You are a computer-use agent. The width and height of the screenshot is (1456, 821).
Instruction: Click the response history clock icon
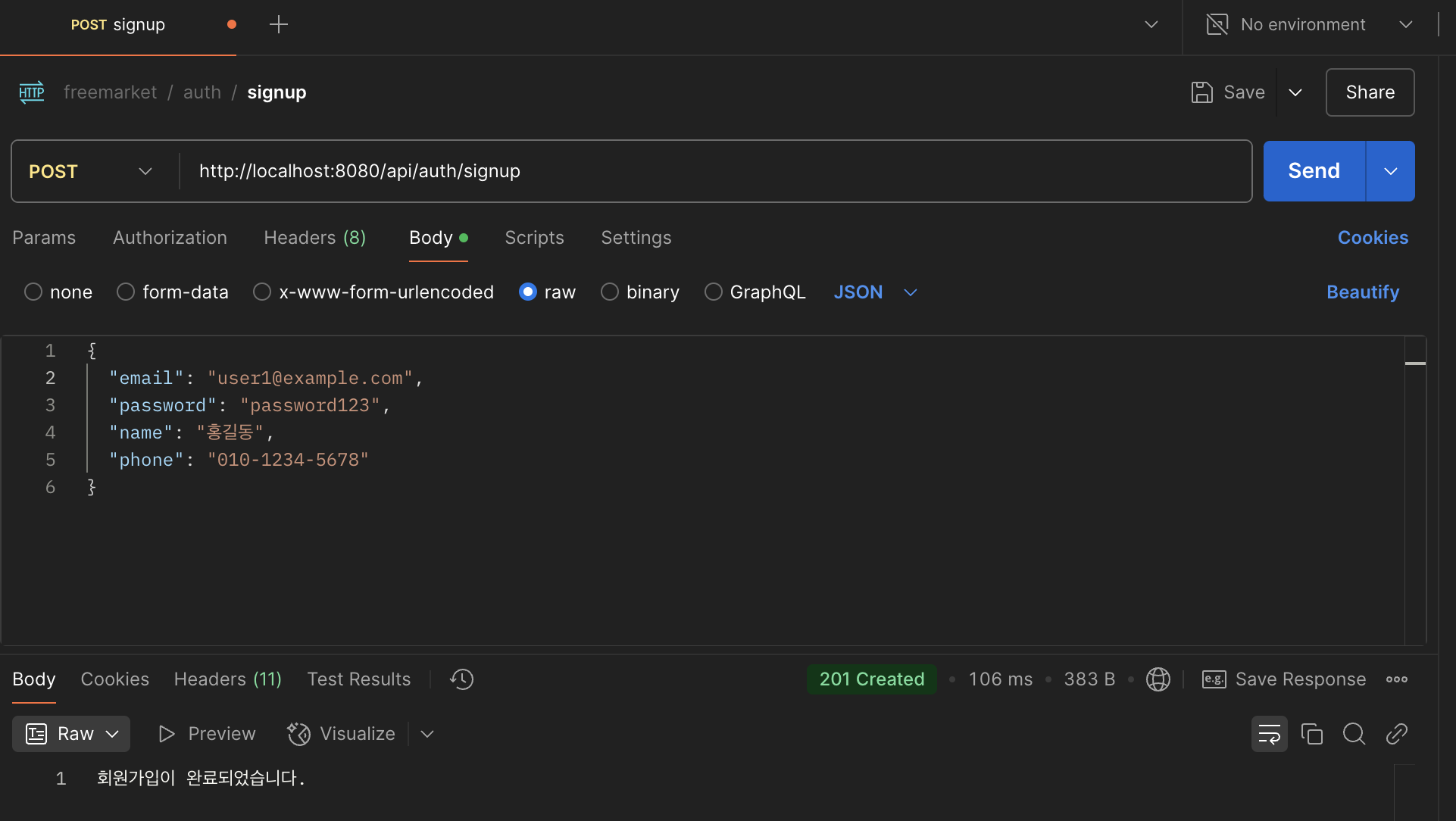(x=461, y=679)
